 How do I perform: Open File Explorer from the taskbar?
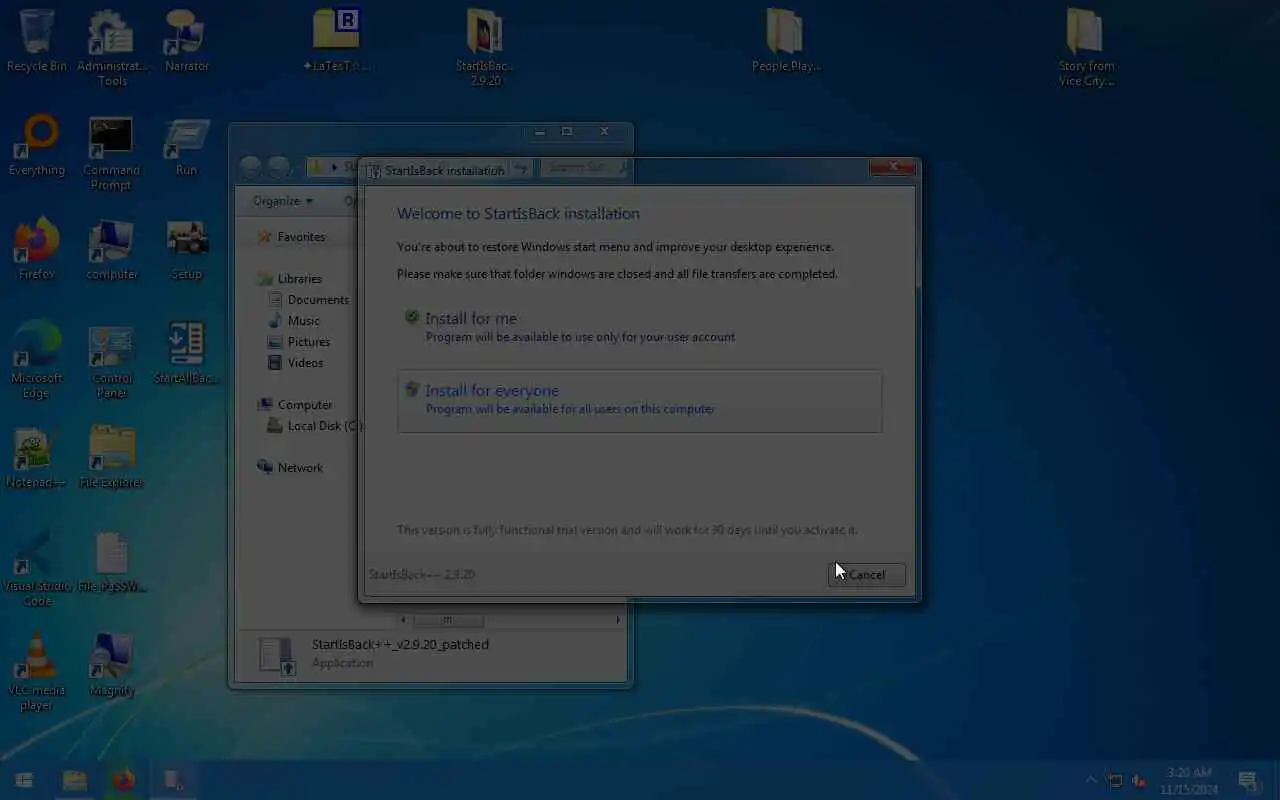pyautogui.click(x=75, y=780)
